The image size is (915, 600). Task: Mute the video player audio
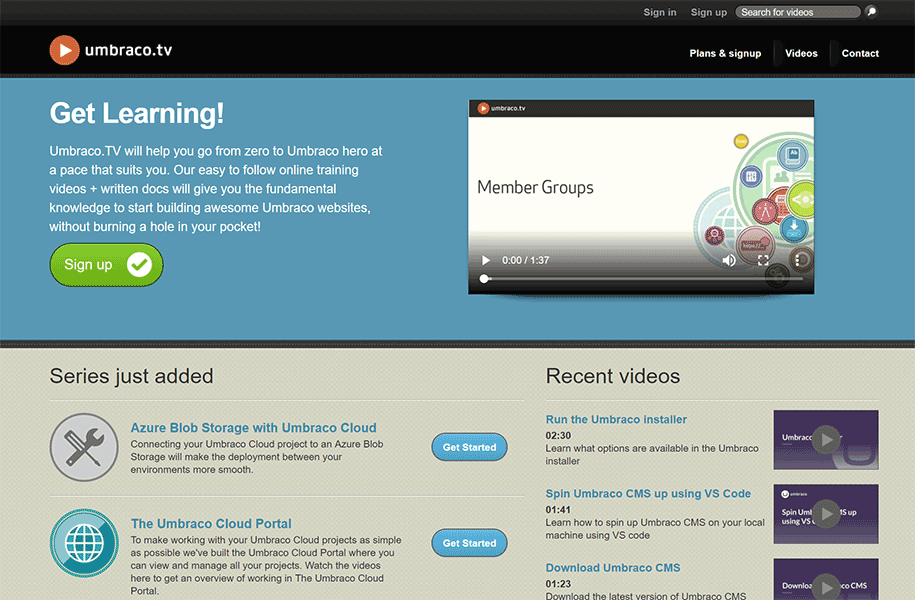pyautogui.click(x=729, y=260)
